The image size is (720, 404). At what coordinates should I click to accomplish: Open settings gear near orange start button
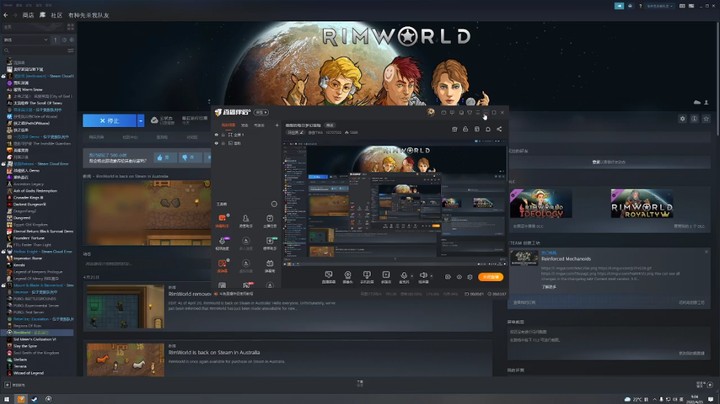click(x=470, y=277)
